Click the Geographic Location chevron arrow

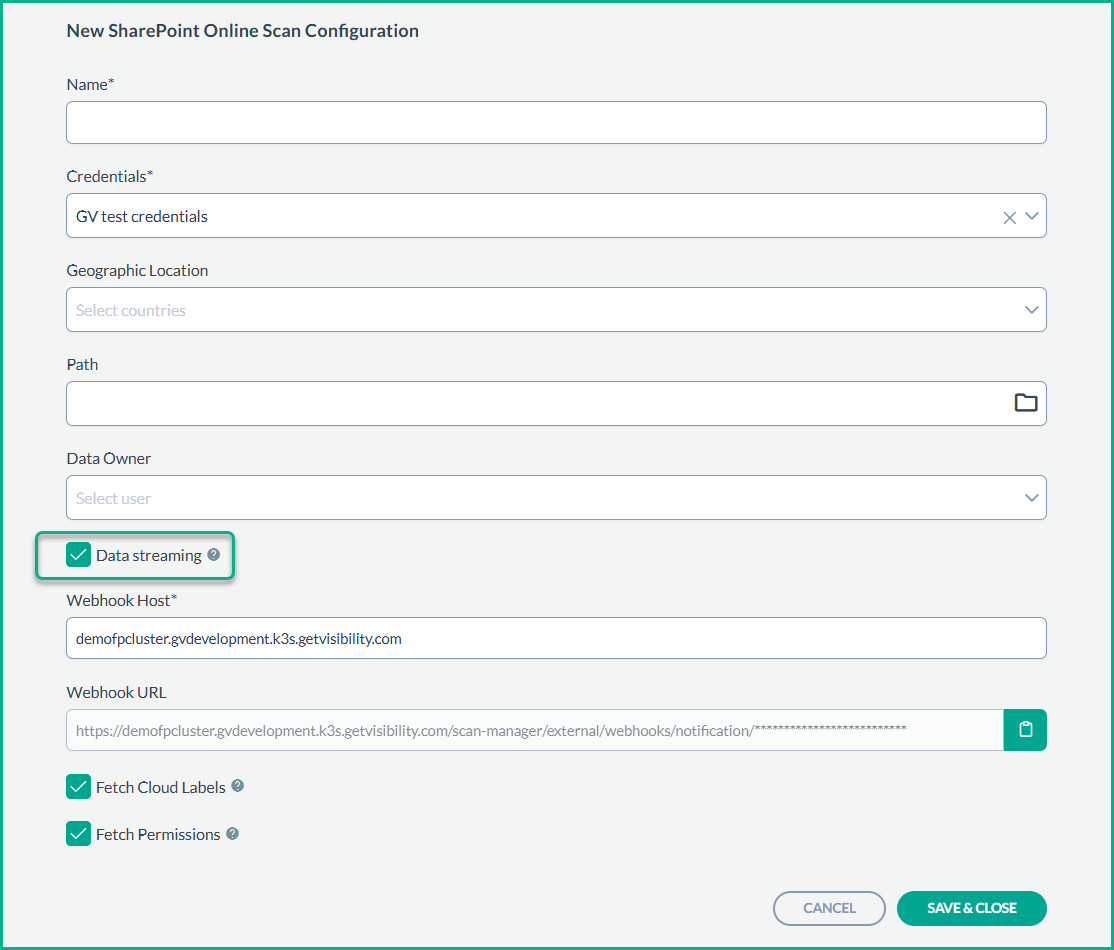pos(1032,310)
